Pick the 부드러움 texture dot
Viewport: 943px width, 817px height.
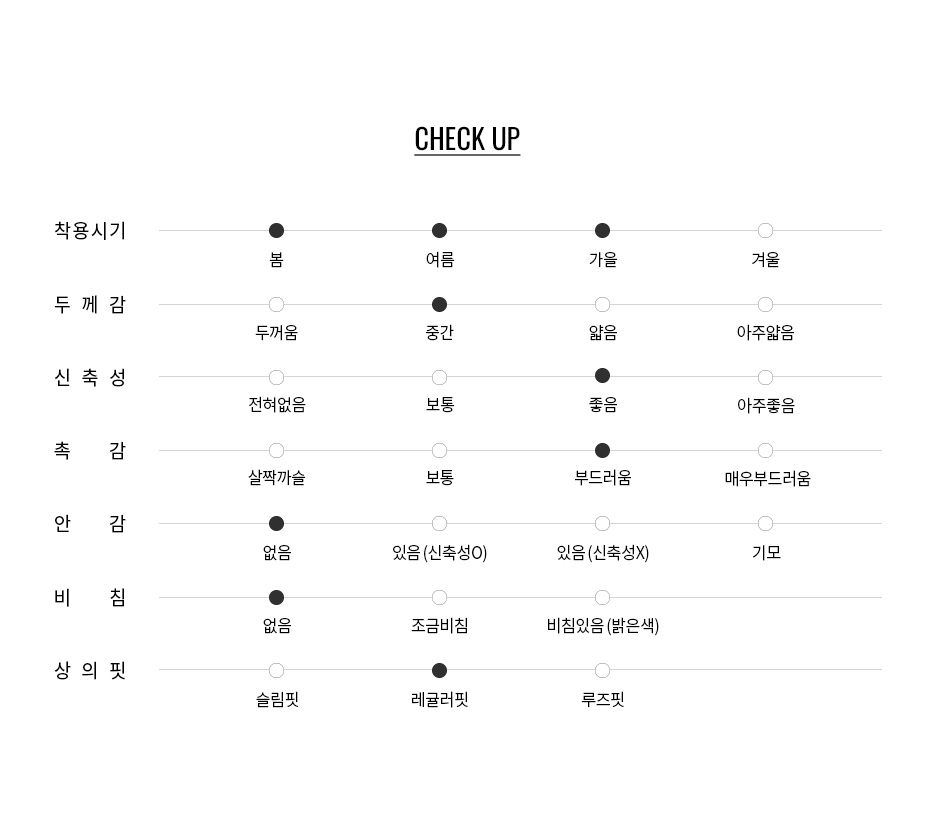tap(602, 451)
